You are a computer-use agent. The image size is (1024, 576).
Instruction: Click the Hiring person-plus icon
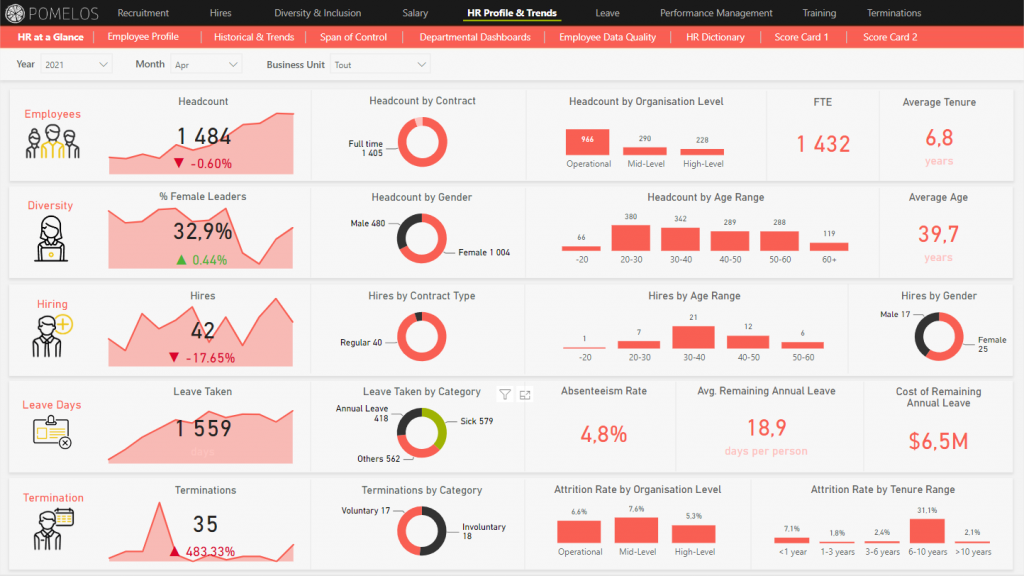51,336
